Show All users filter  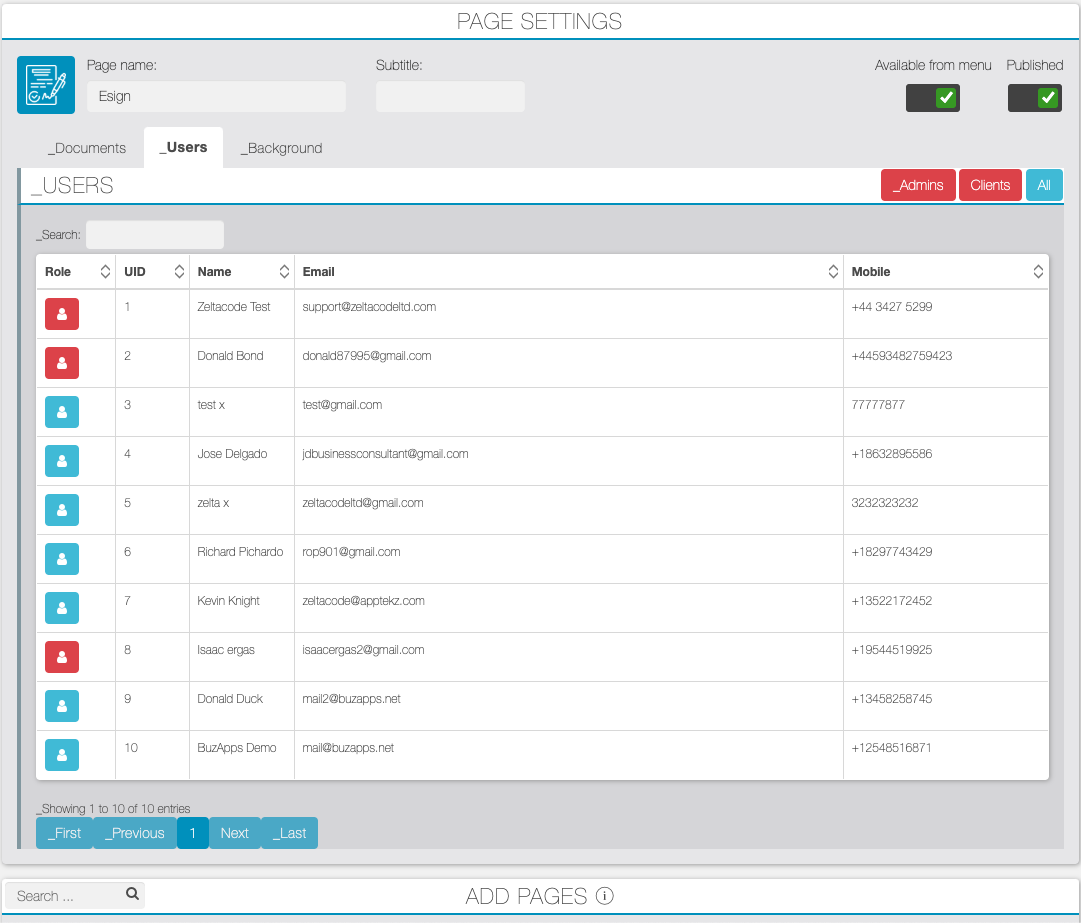[x=1044, y=185]
